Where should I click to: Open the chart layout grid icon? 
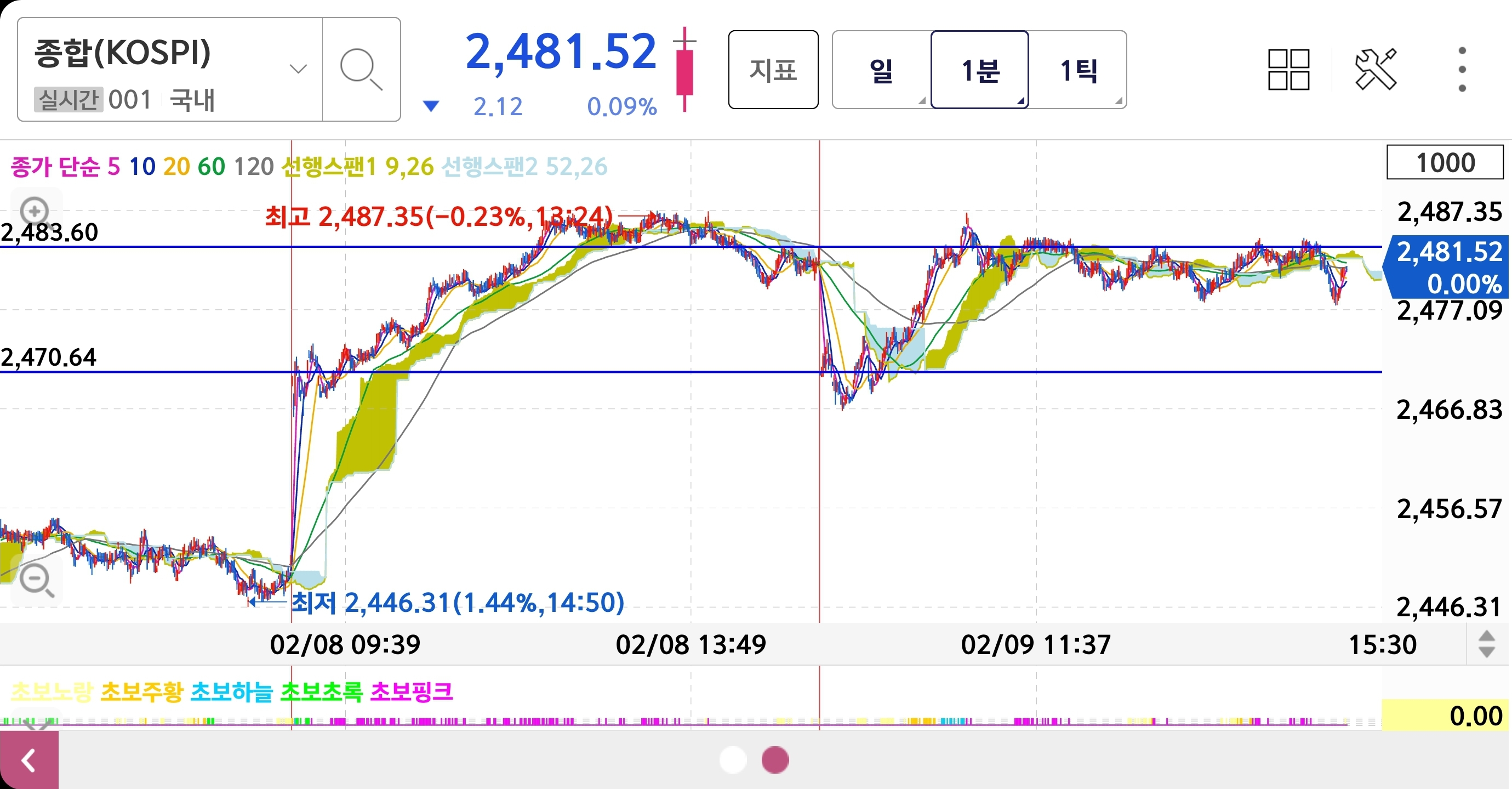pyautogui.click(x=1288, y=70)
